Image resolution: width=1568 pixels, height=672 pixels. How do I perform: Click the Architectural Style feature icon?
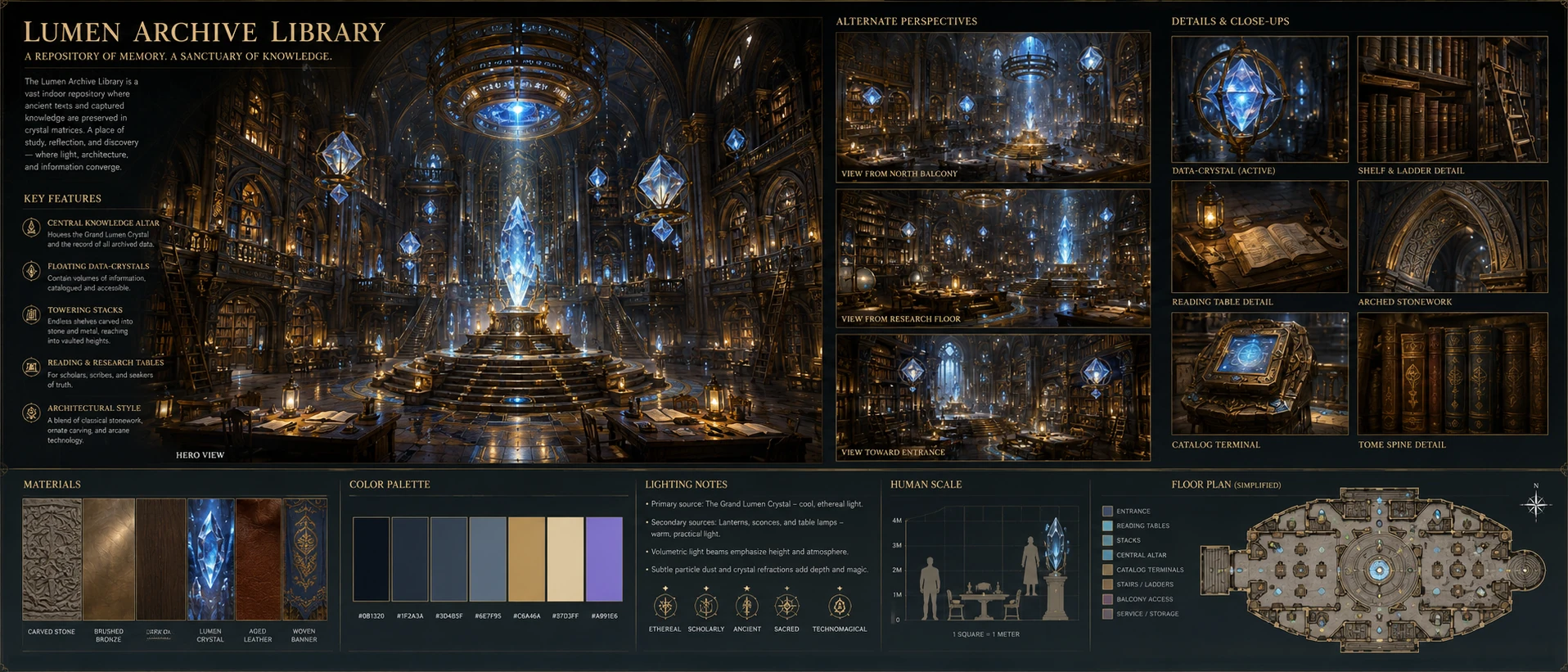31,413
